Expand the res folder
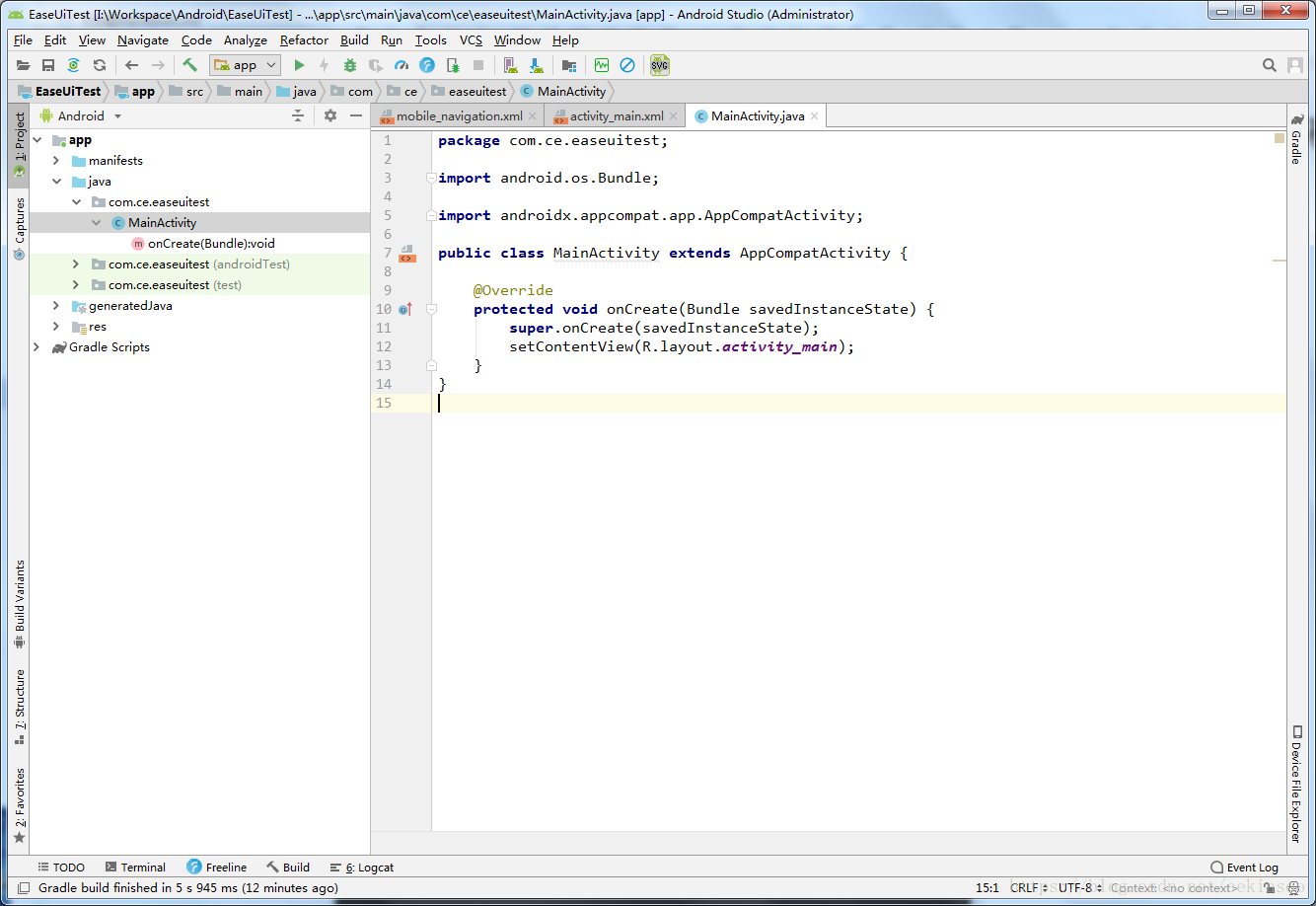This screenshot has height=906, width=1316. click(56, 327)
